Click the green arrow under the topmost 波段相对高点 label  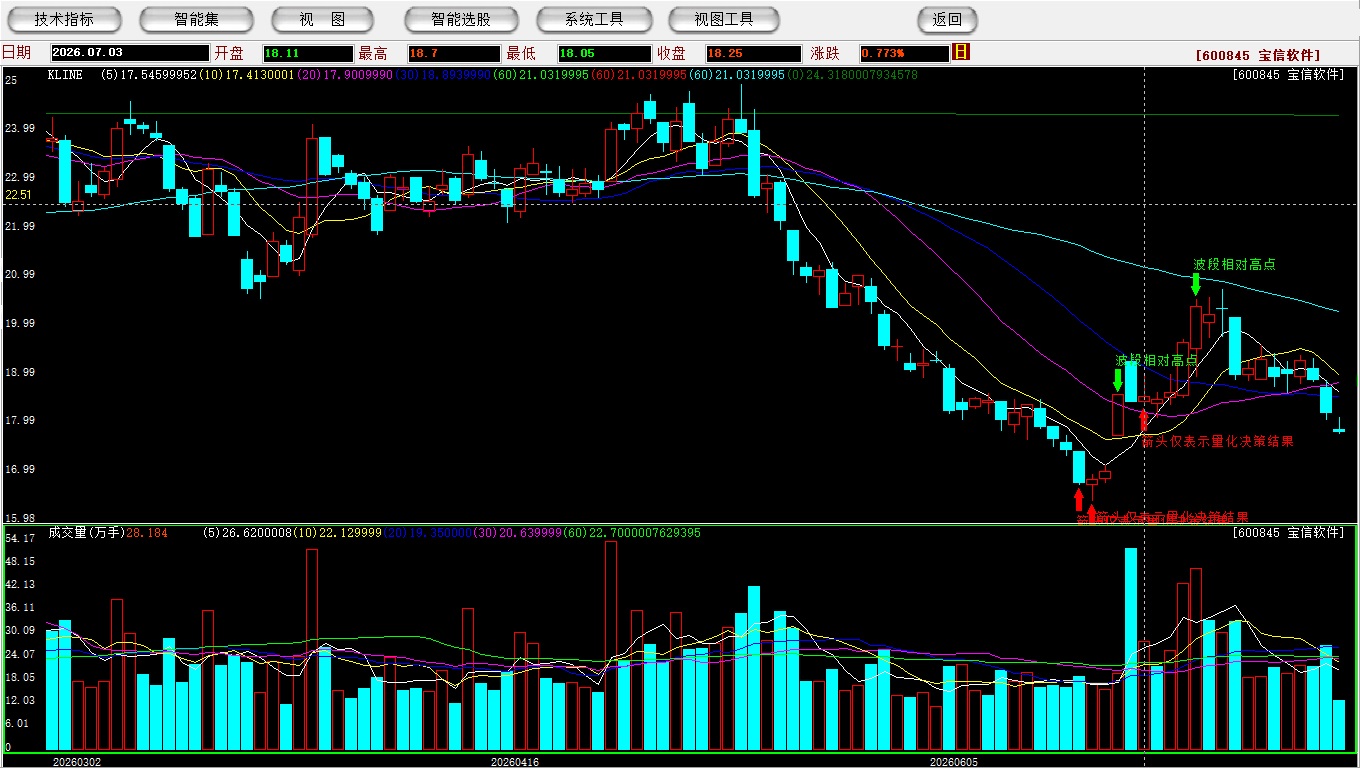[1195, 284]
